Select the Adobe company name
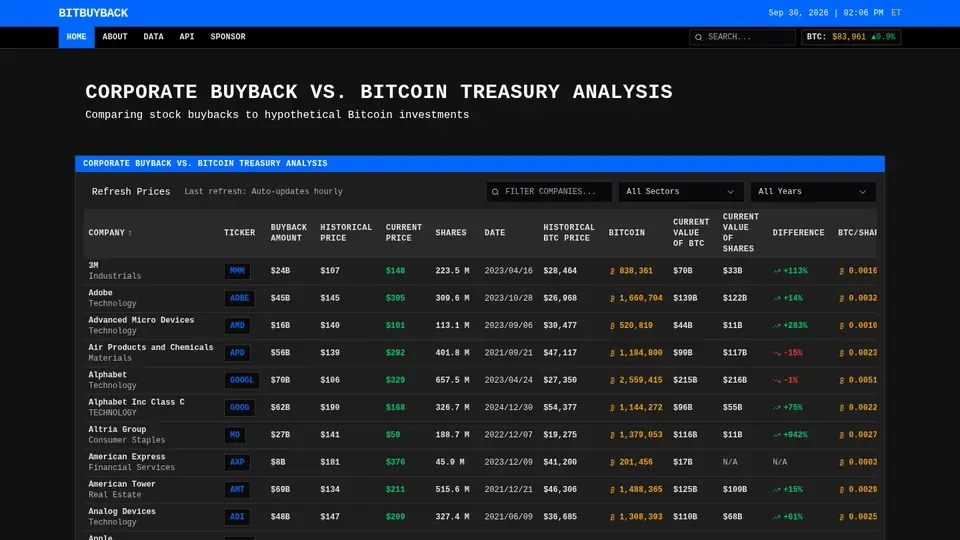 tap(100, 293)
